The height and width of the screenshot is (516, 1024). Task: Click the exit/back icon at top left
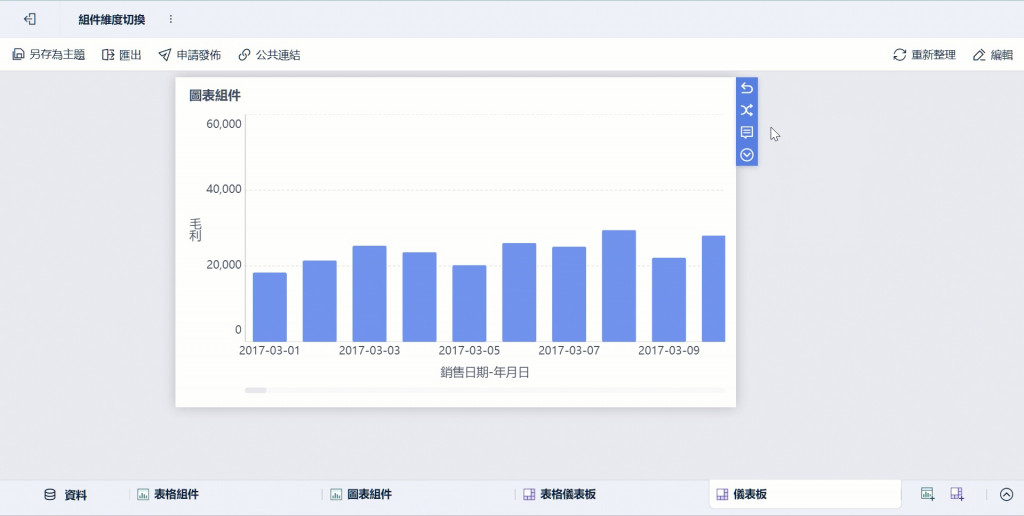pyautogui.click(x=29, y=19)
